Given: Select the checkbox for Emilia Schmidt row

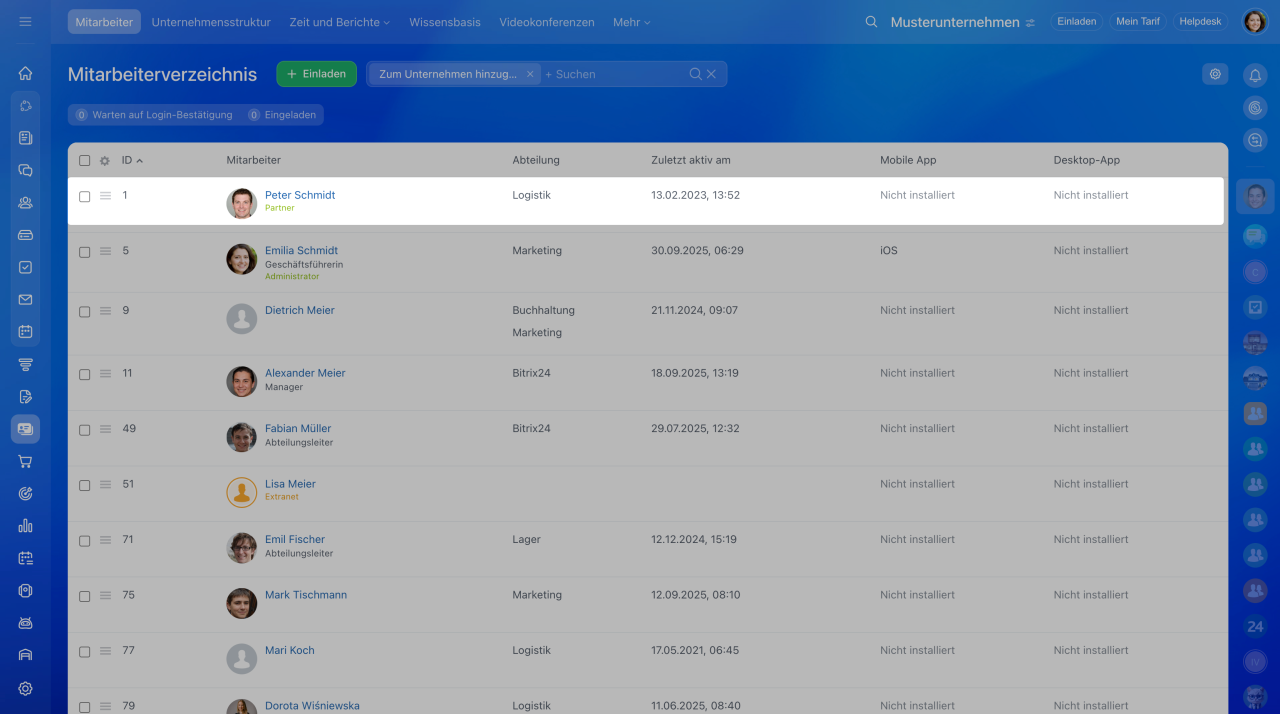Looking at the screenshot, I should tap(85, 252).
